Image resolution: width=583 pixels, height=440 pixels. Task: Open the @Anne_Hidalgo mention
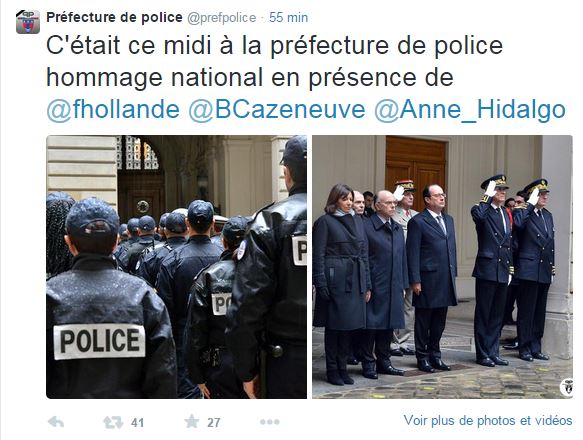click(x=470, y=110)
